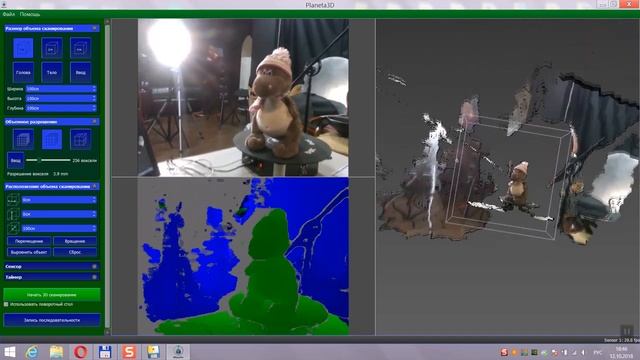Open the second position offset dropdown
Screen dimensions: 640x360
pos(59,214)
